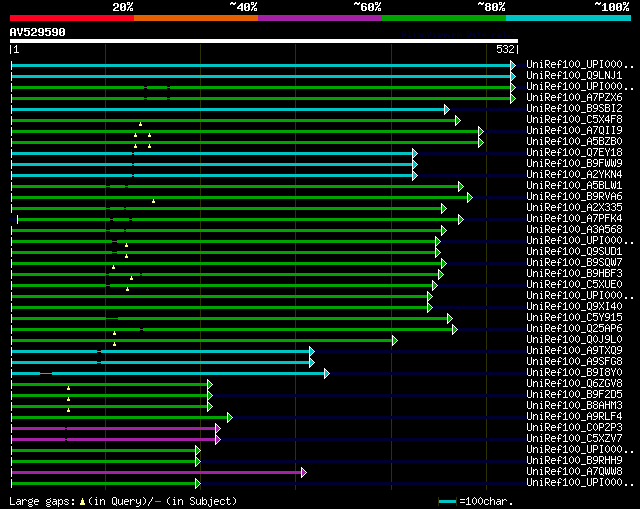Viewport: 640px width, 509px height.
Task: Select the UniRef100_A3A568 label
Action: (x=574, y=230)
